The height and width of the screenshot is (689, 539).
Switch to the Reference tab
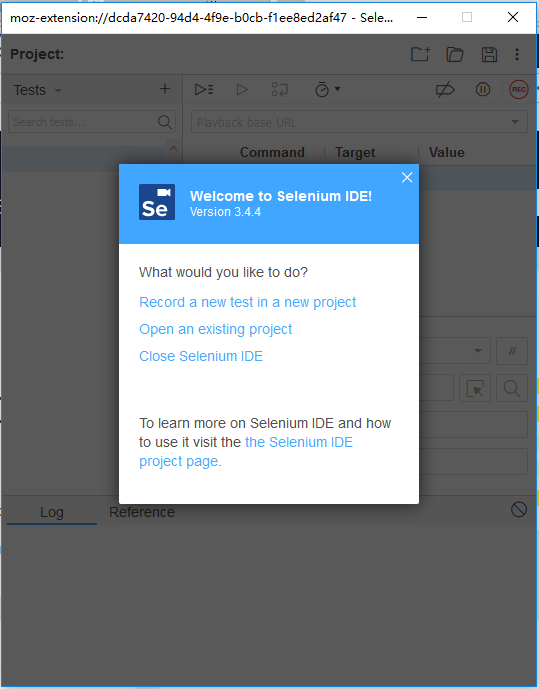tap(142, 512)
